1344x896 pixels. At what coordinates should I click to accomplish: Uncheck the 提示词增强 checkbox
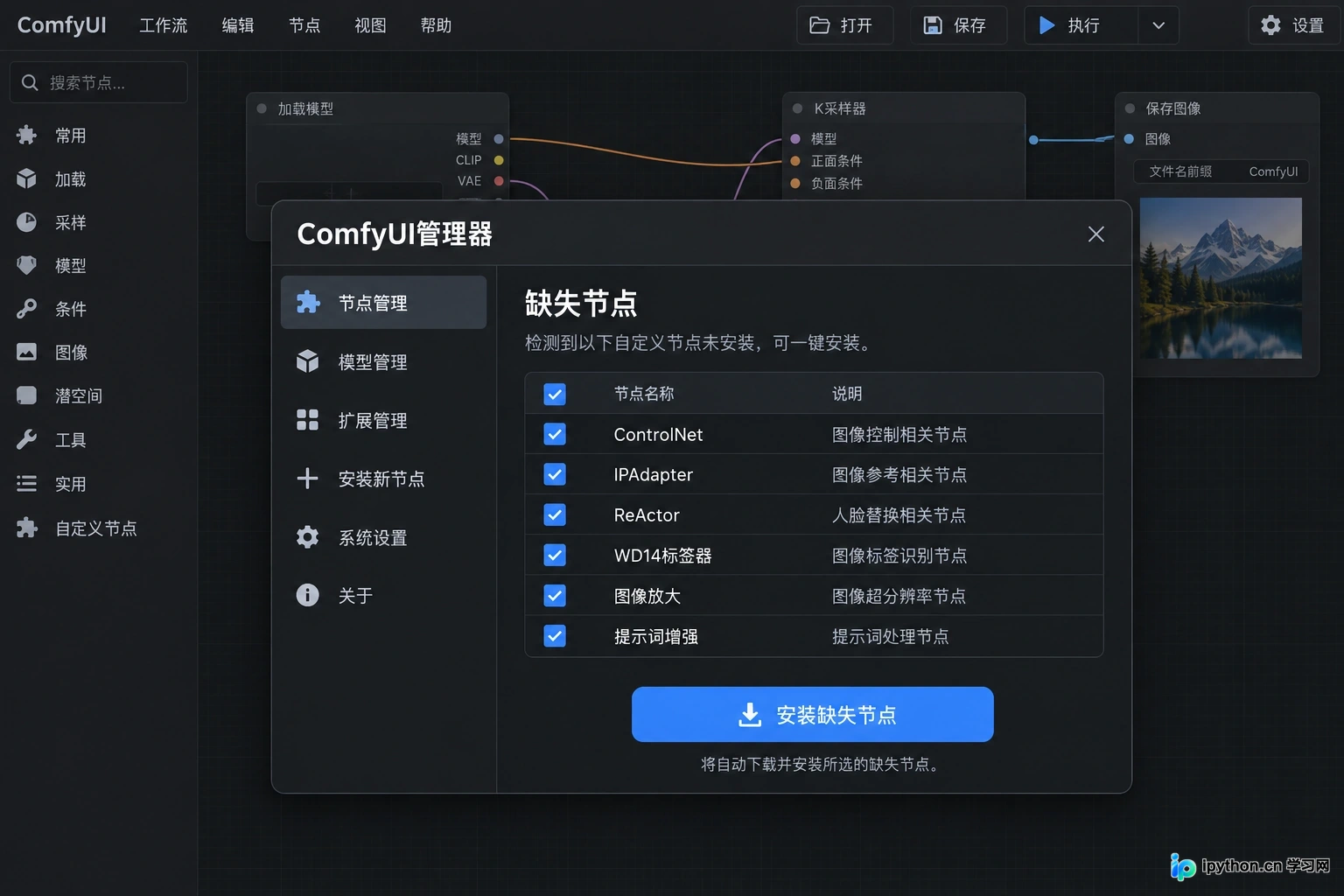tap(555, 636)
